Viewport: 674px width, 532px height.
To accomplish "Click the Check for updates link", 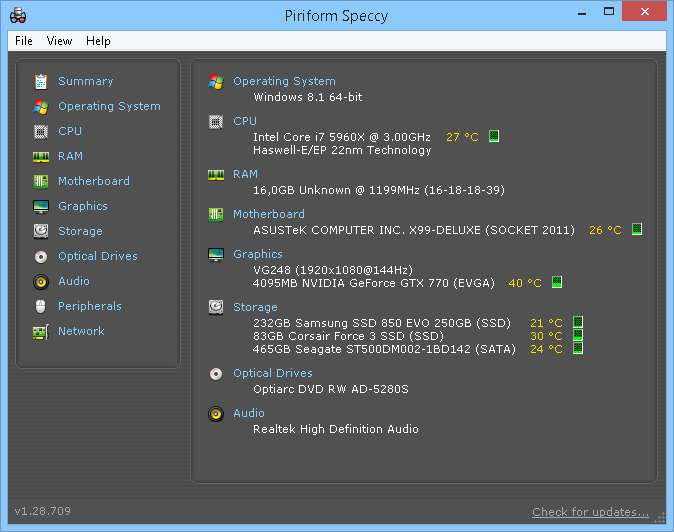I will point(591,512).
